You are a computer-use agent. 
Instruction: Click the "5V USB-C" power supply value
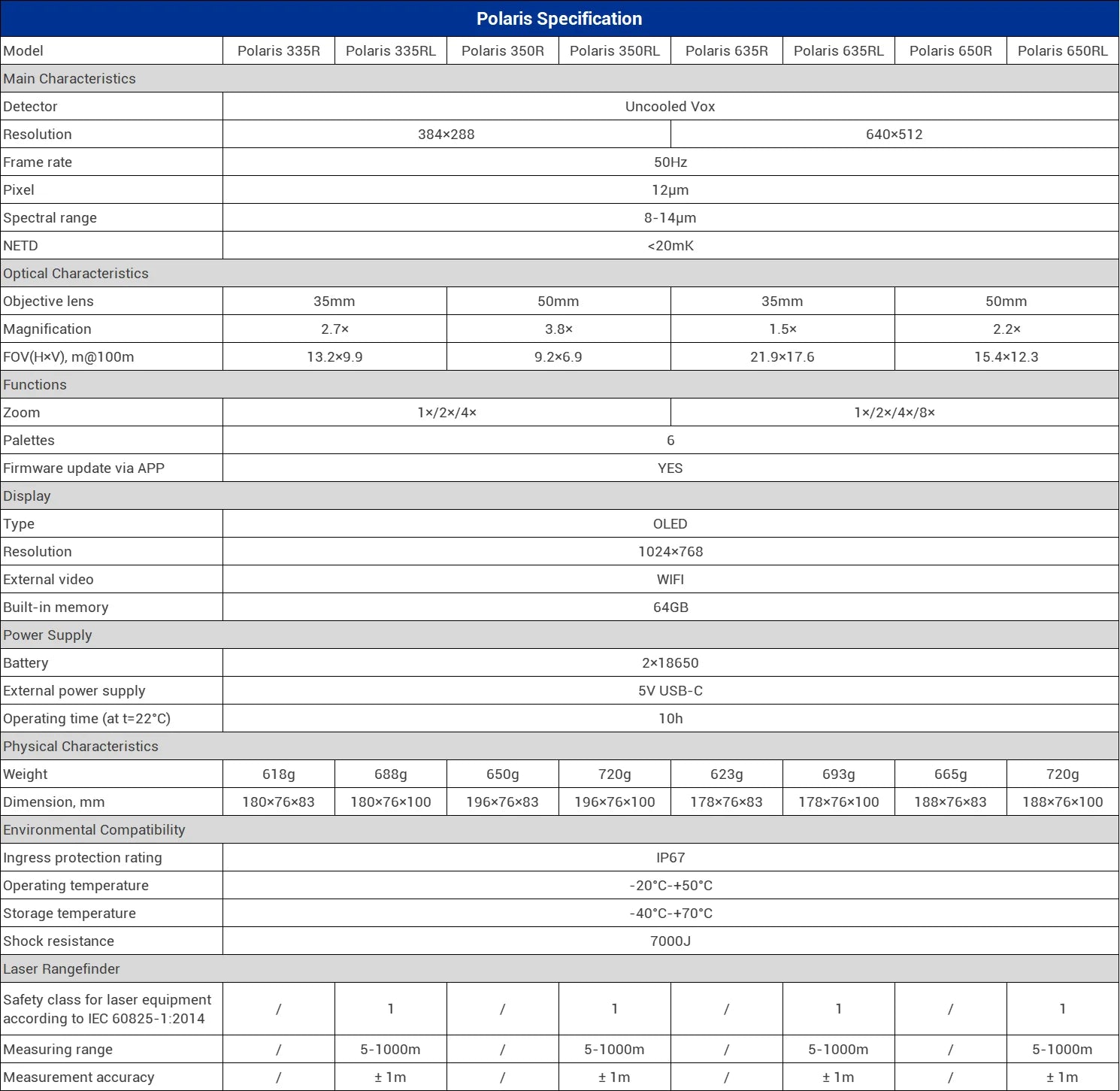pyautogui.click(x=670, y=690)
